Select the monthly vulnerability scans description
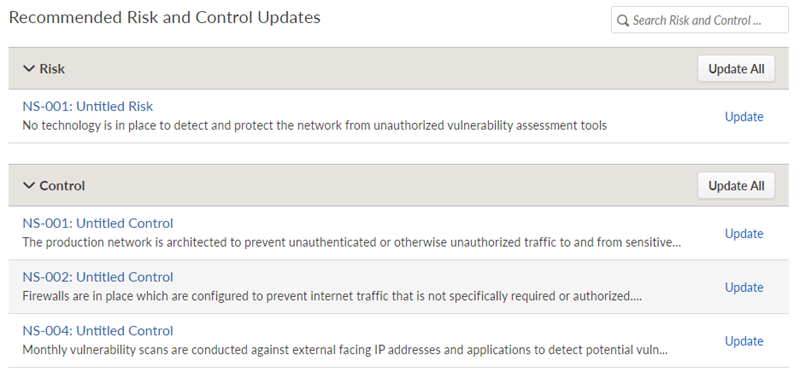The height and width of the screenshot is (378, 800). click(345, 350)
